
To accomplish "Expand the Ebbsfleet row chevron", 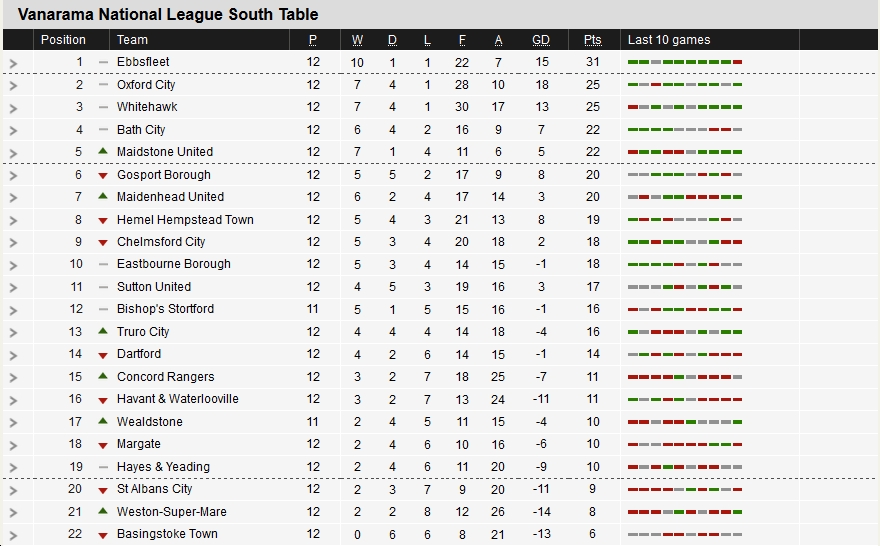I will pos(13,63).
